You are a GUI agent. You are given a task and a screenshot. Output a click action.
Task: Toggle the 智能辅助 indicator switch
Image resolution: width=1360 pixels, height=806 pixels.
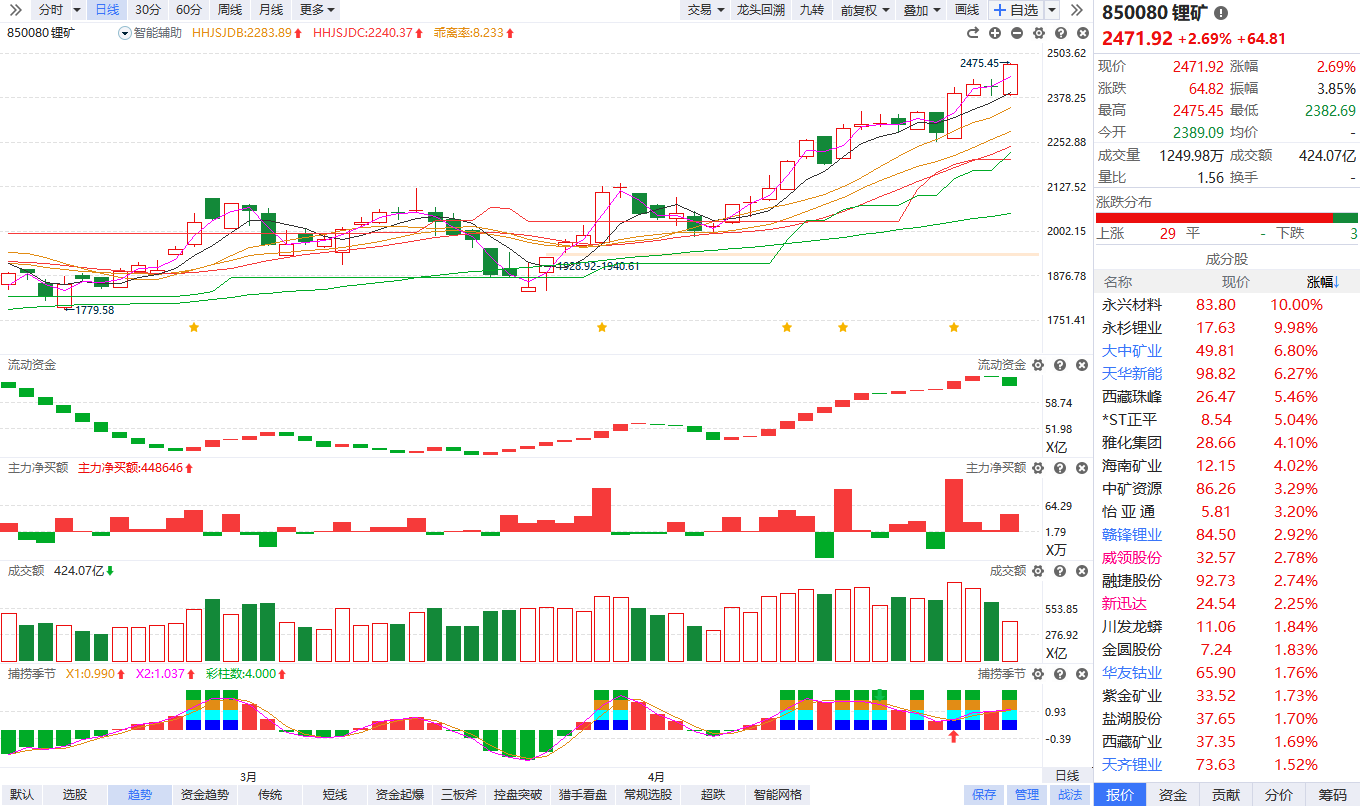point(125,33)
